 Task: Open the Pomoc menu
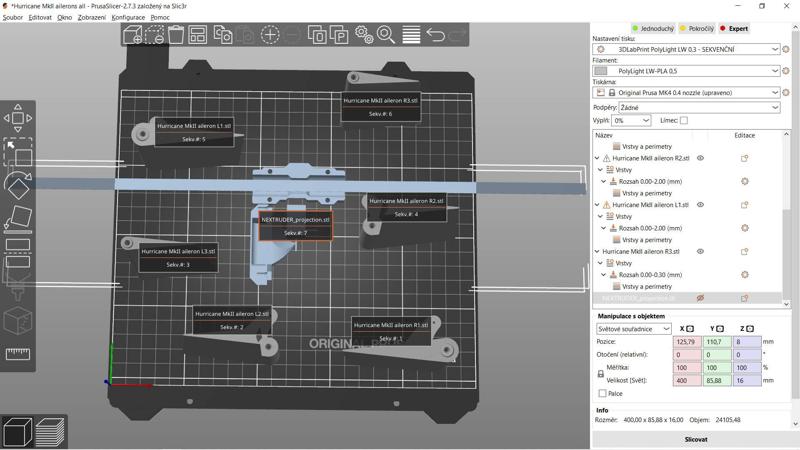[160, 17]
